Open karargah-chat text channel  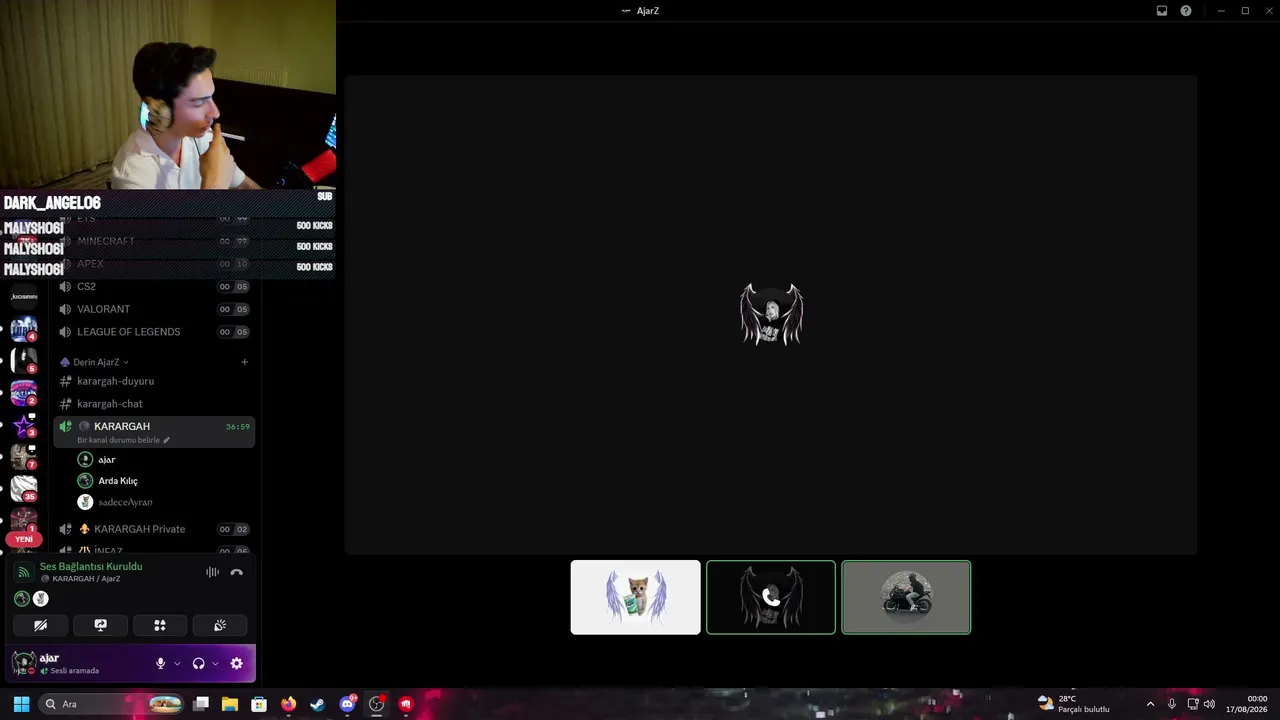tap(154, 404)
